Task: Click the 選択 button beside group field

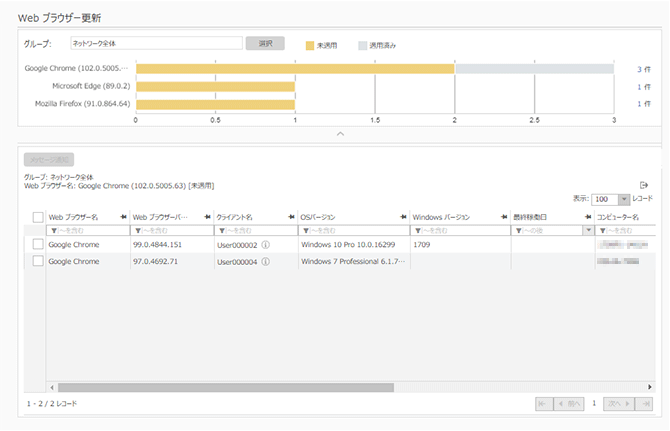Action: 265,44
